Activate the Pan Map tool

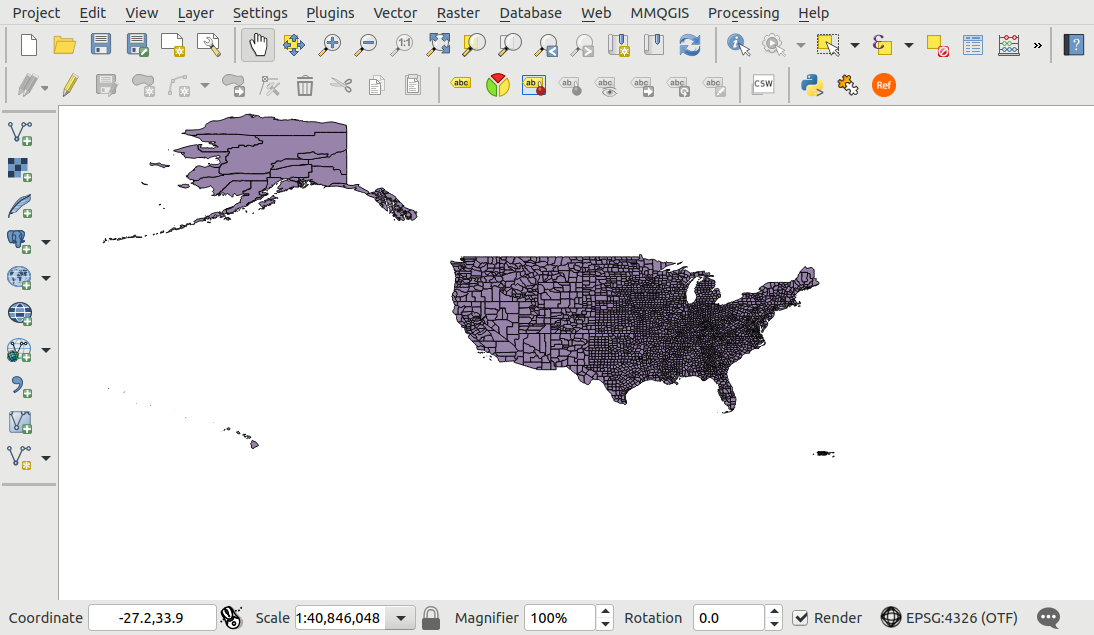point(257,45)
